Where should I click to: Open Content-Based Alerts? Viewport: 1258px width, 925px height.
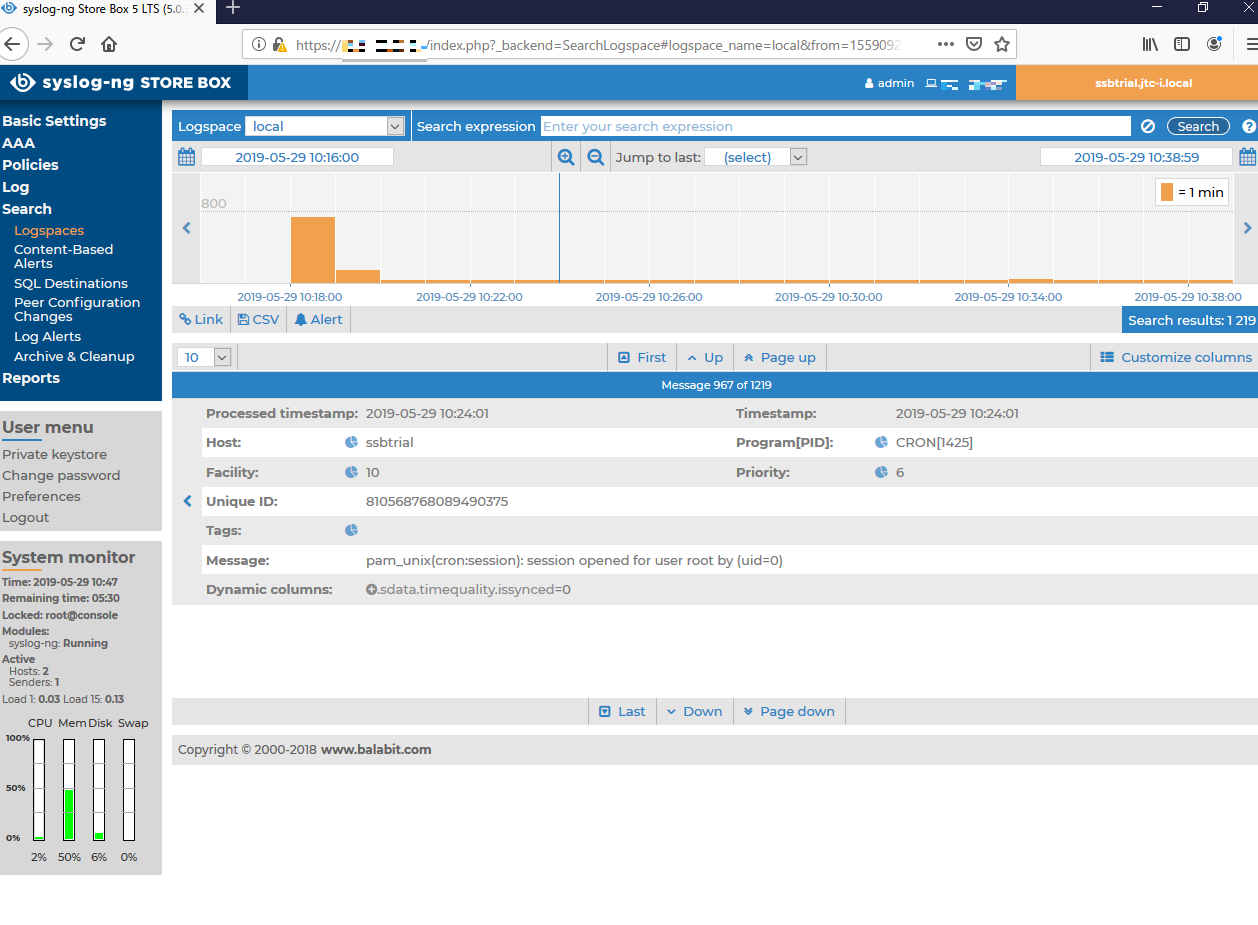click(x=63, y=256)
